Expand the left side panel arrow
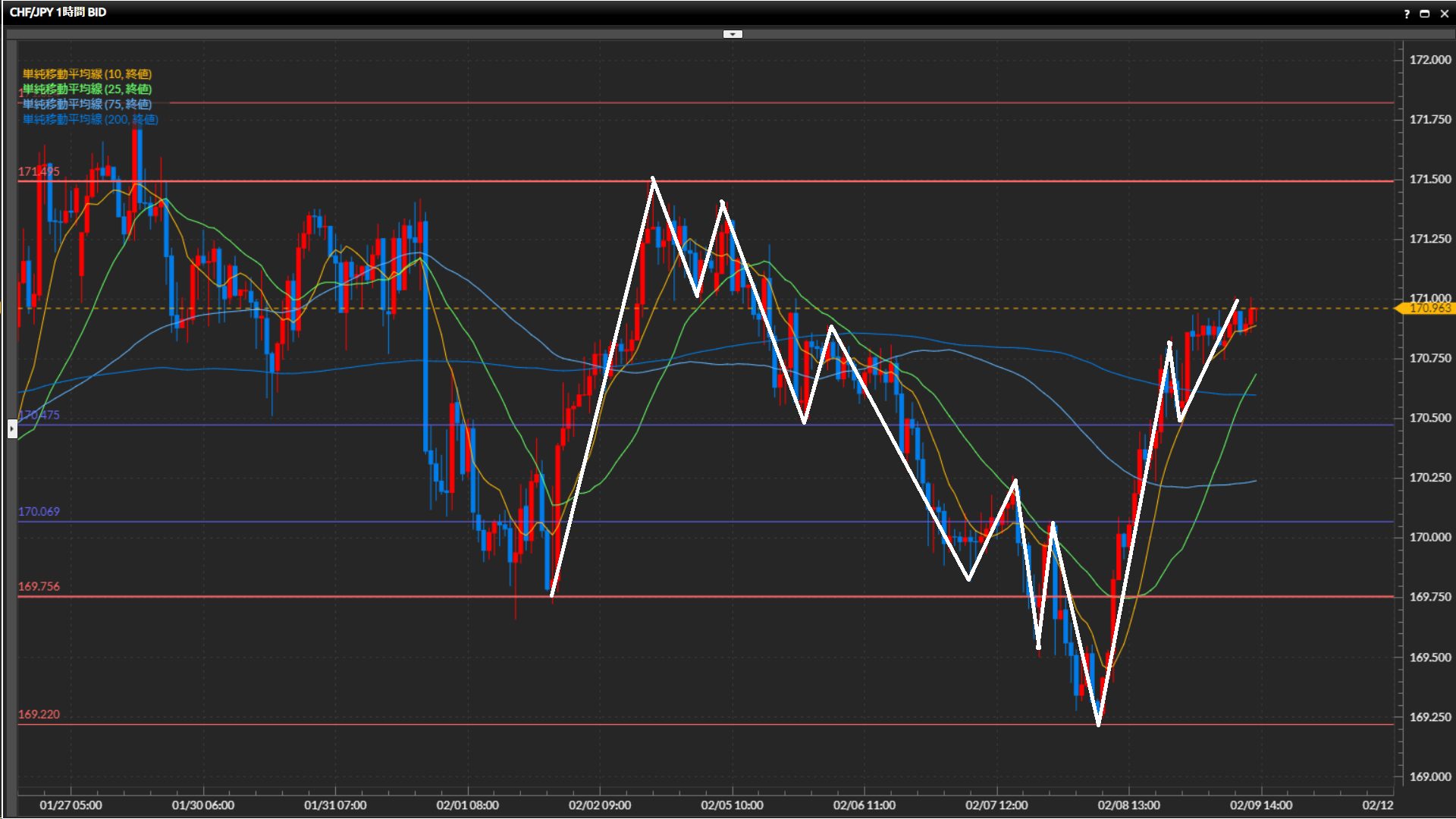The width and height of the screenshot is (1456, 819). coord(12,429)
